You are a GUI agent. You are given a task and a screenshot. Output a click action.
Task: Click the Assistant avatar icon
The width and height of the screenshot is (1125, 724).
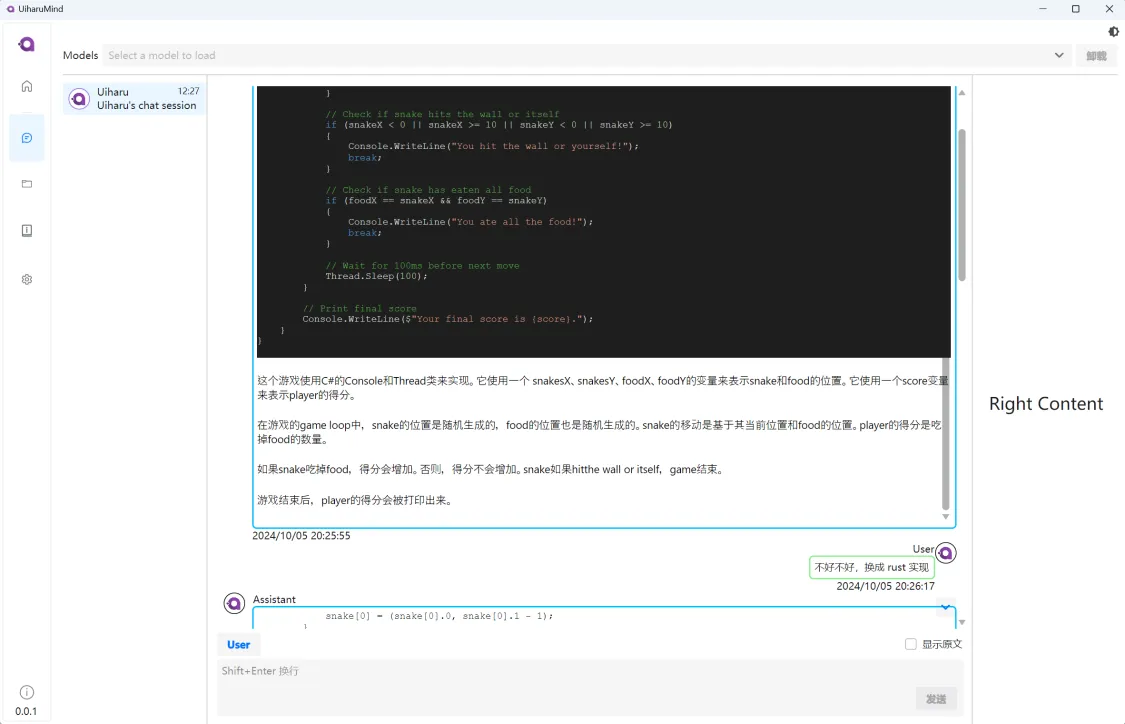tap(234, 603)
